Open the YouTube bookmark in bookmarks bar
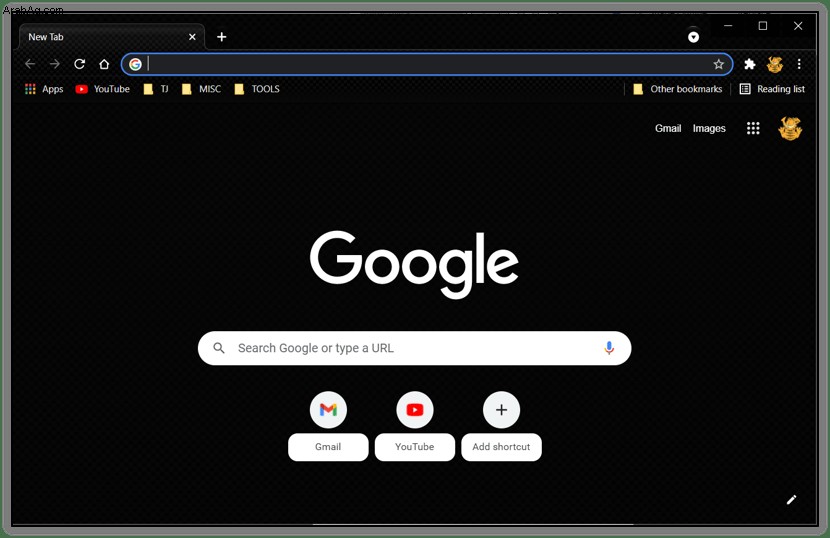The image size is (830, 538). pos(103,89)
